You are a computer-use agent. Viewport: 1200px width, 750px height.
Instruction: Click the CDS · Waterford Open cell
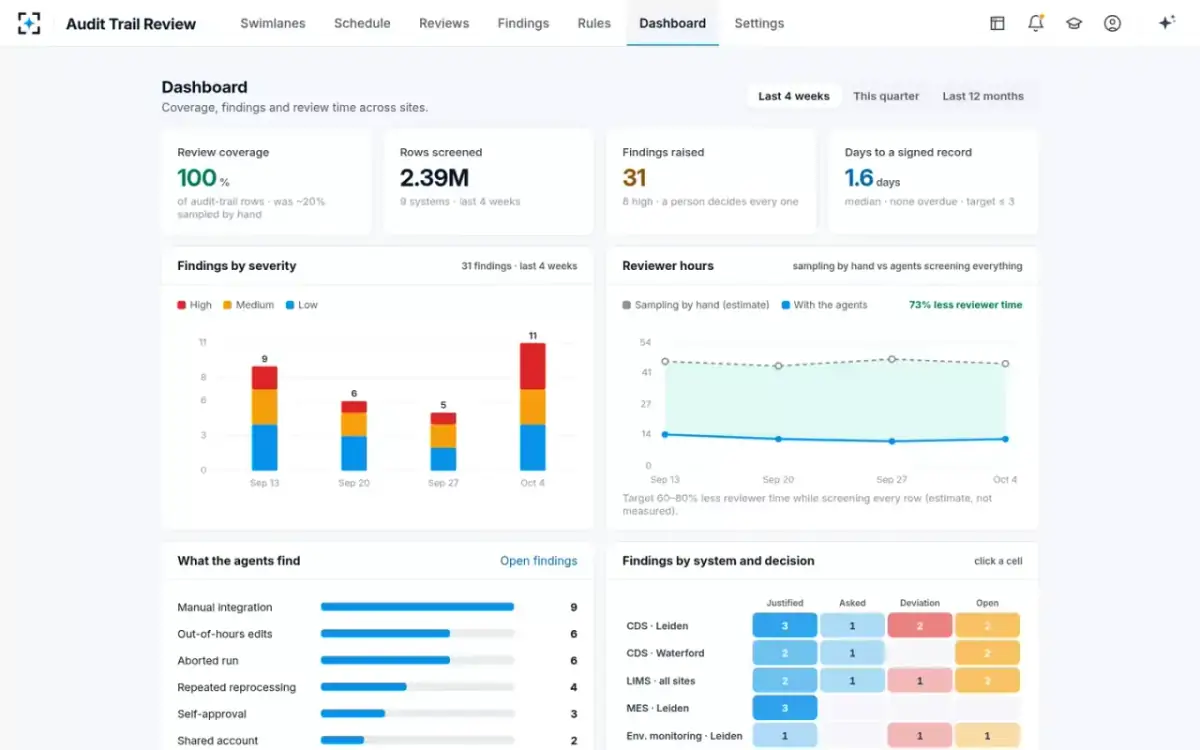pos(987,653)
